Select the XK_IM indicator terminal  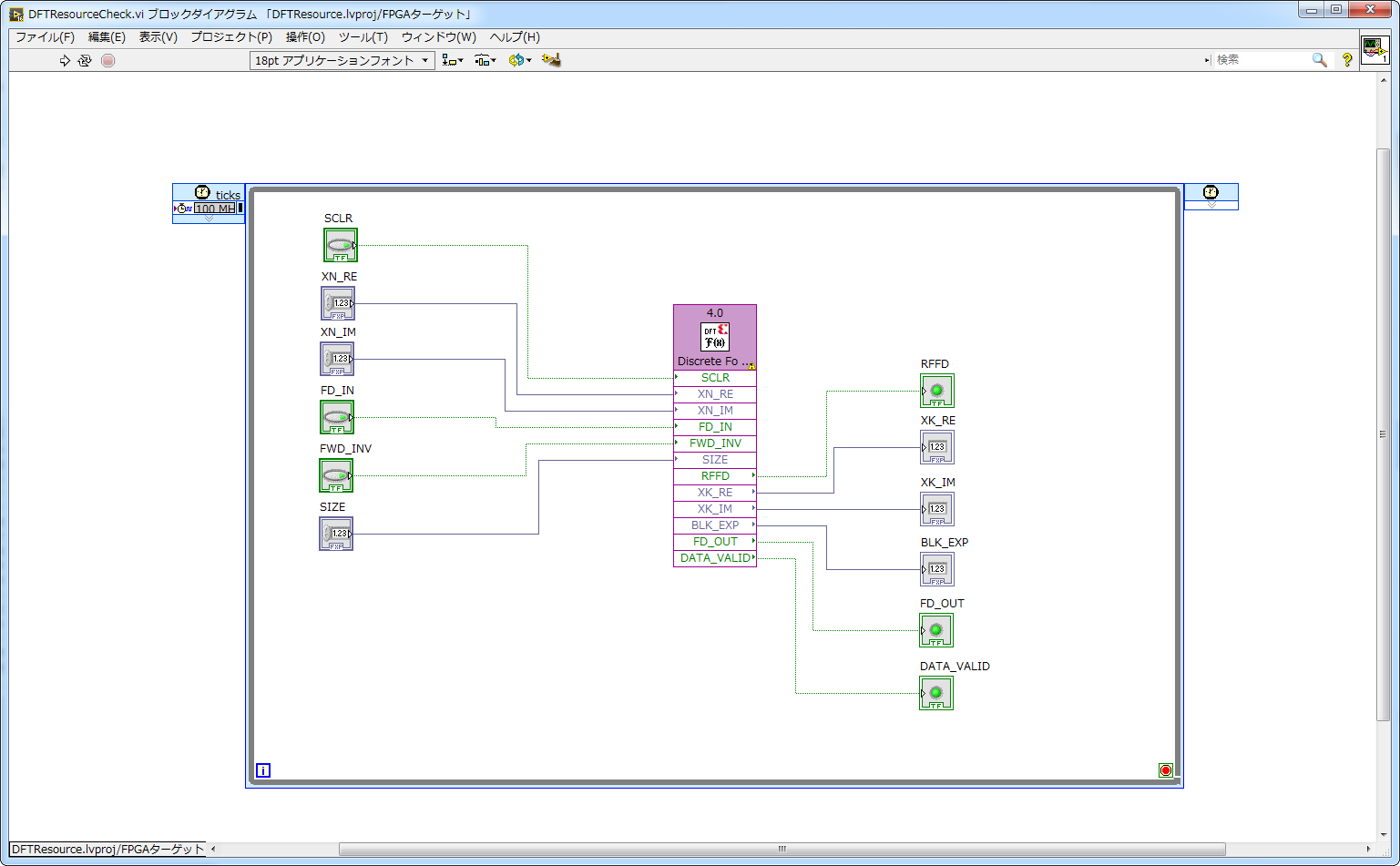pyautogui.click(x=937, y=509)
